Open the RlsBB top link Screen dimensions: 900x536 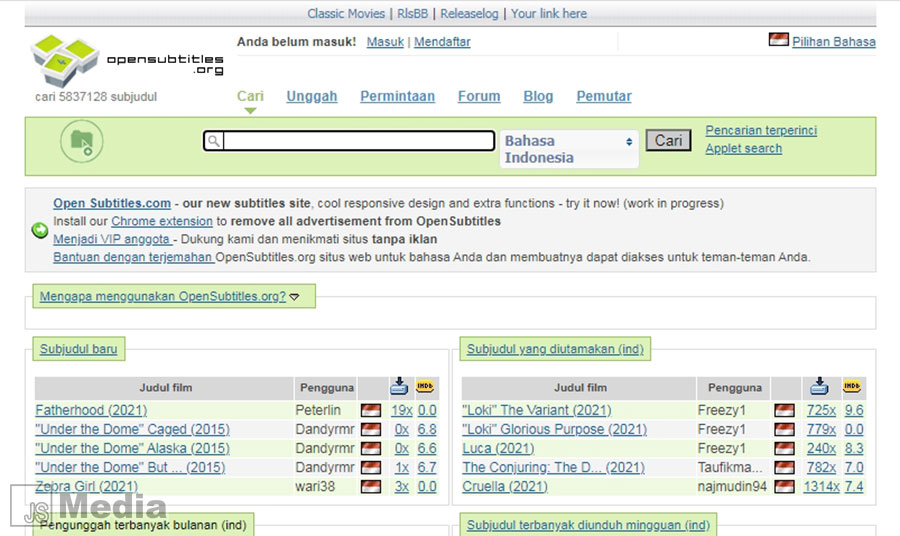(412, 14)
